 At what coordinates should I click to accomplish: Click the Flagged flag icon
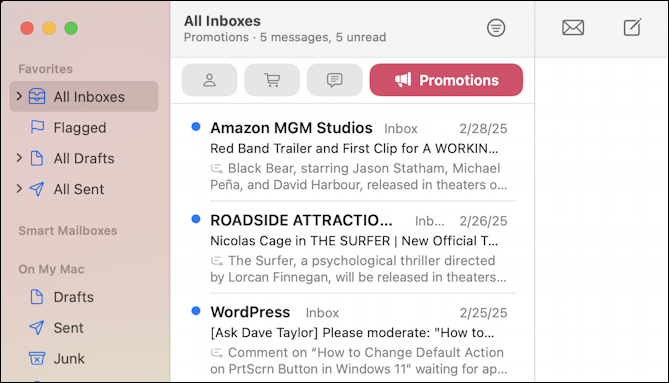pos(37,127)
